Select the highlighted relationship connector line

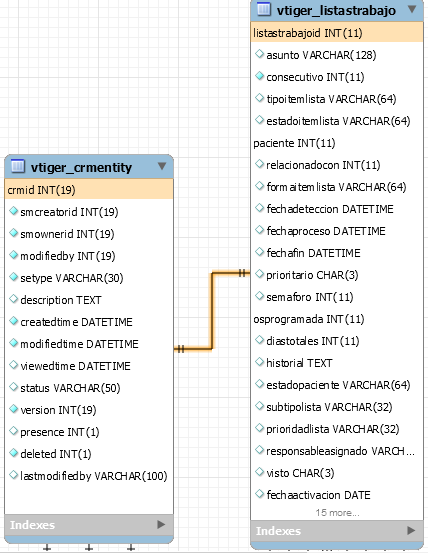click(x=212, y=311)
